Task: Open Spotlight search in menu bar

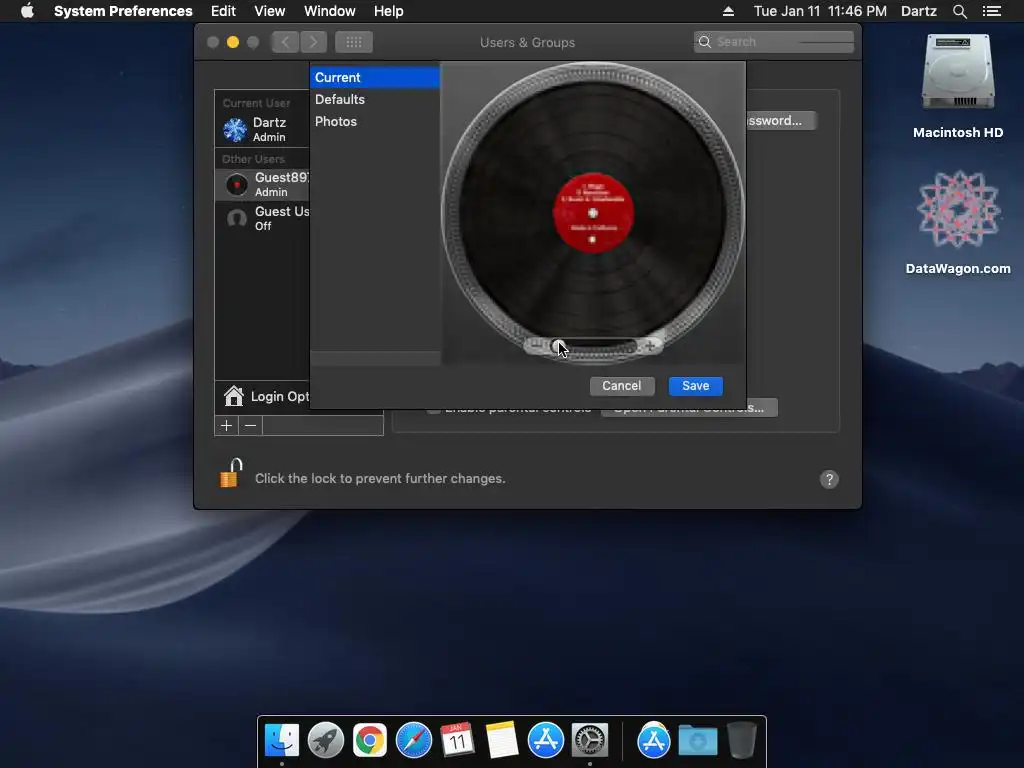Action: coord(959,11)
